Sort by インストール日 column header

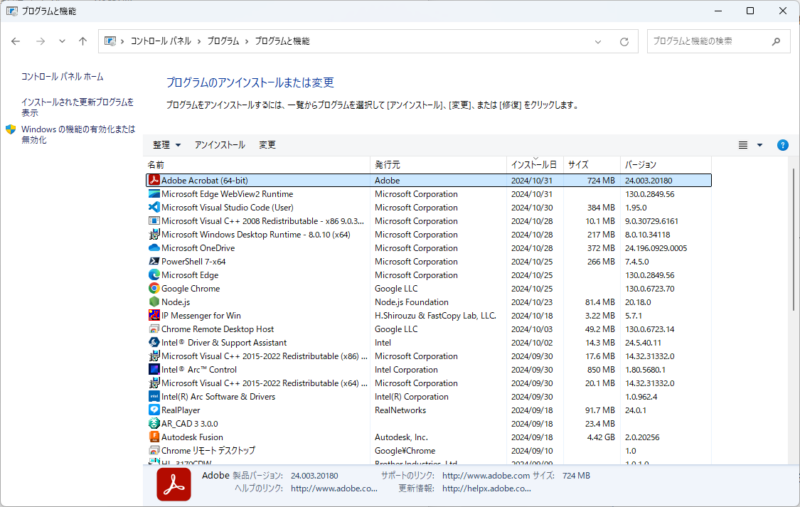[535, 165]
